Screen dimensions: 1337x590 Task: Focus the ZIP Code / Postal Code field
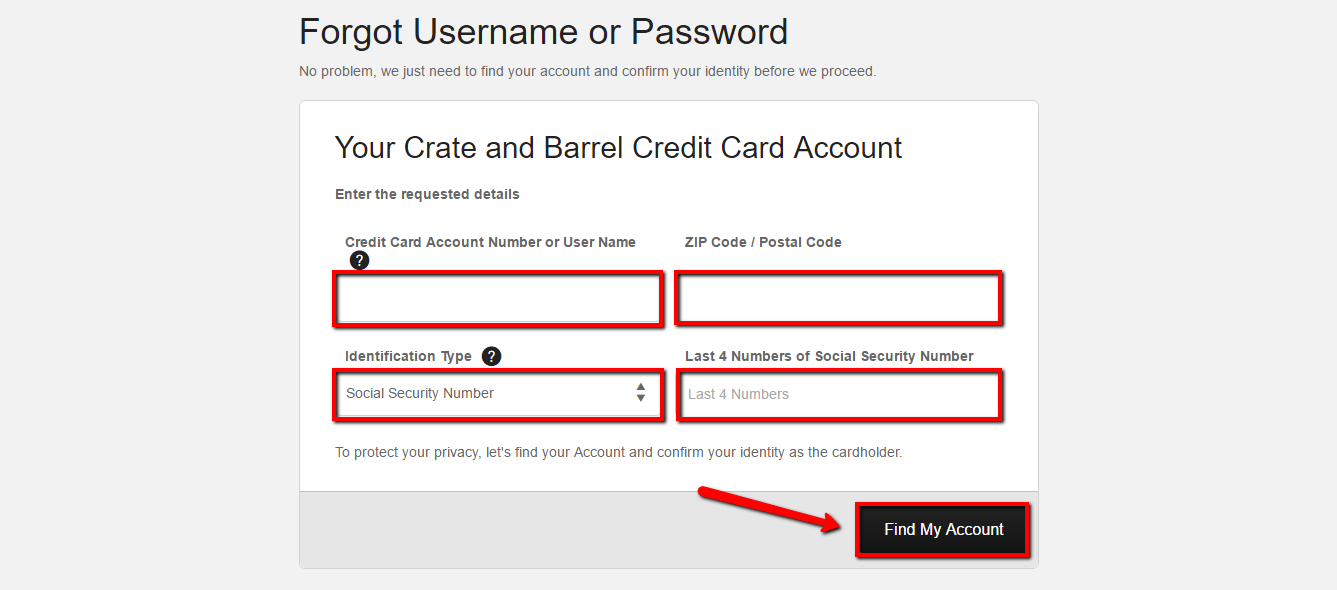click(838, 298)
